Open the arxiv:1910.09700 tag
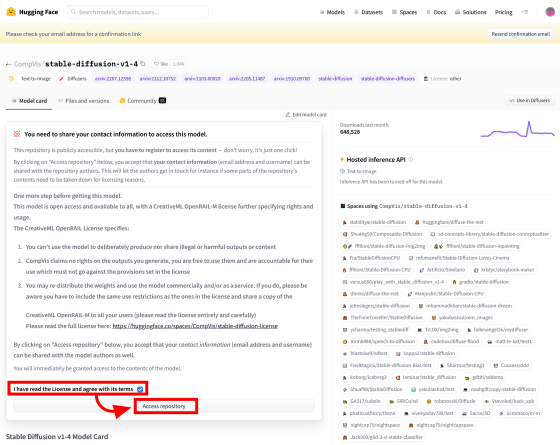 pyautogui.click(x=292, y=79)
